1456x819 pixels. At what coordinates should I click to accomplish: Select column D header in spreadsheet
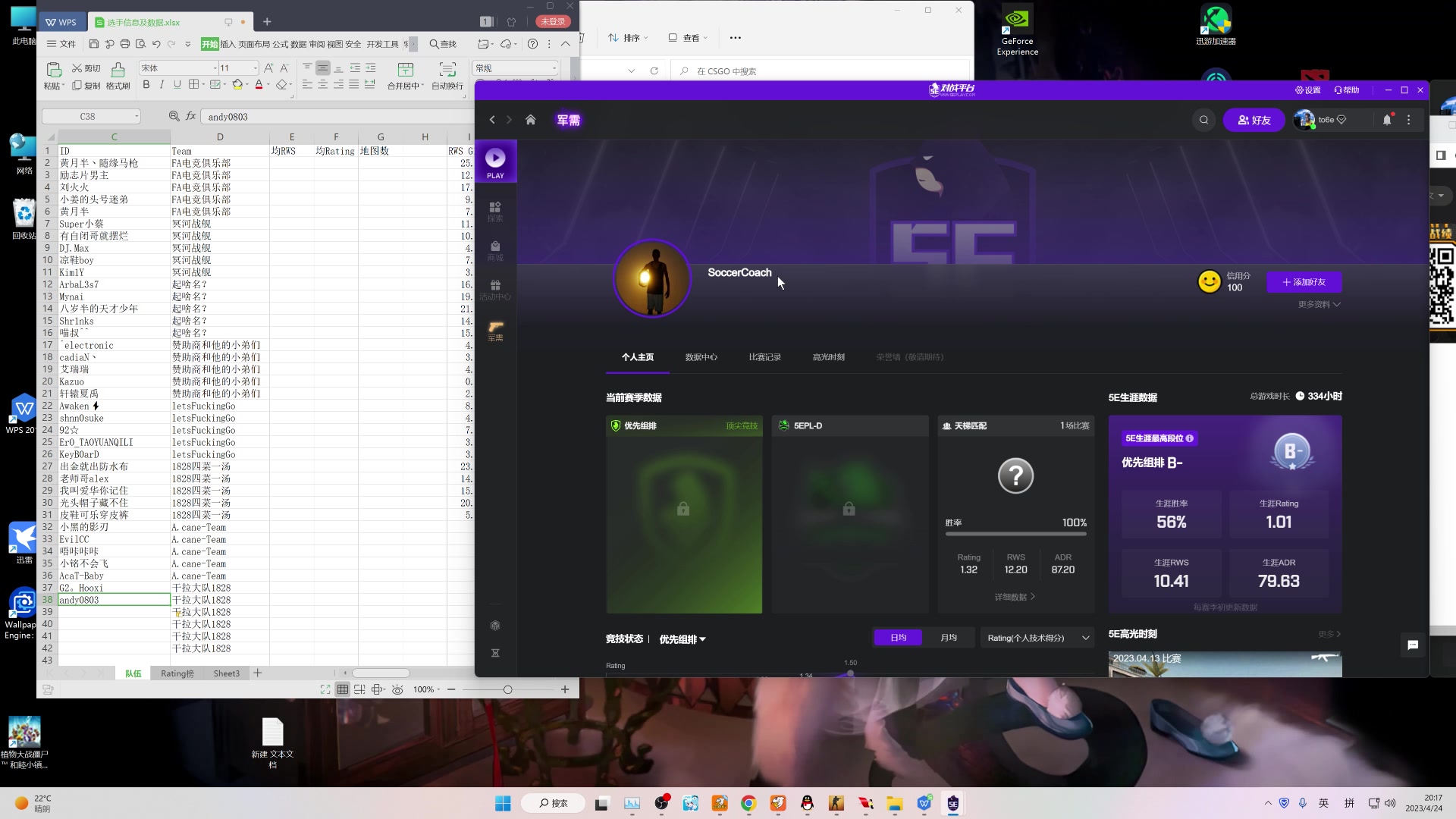(220, 136)
